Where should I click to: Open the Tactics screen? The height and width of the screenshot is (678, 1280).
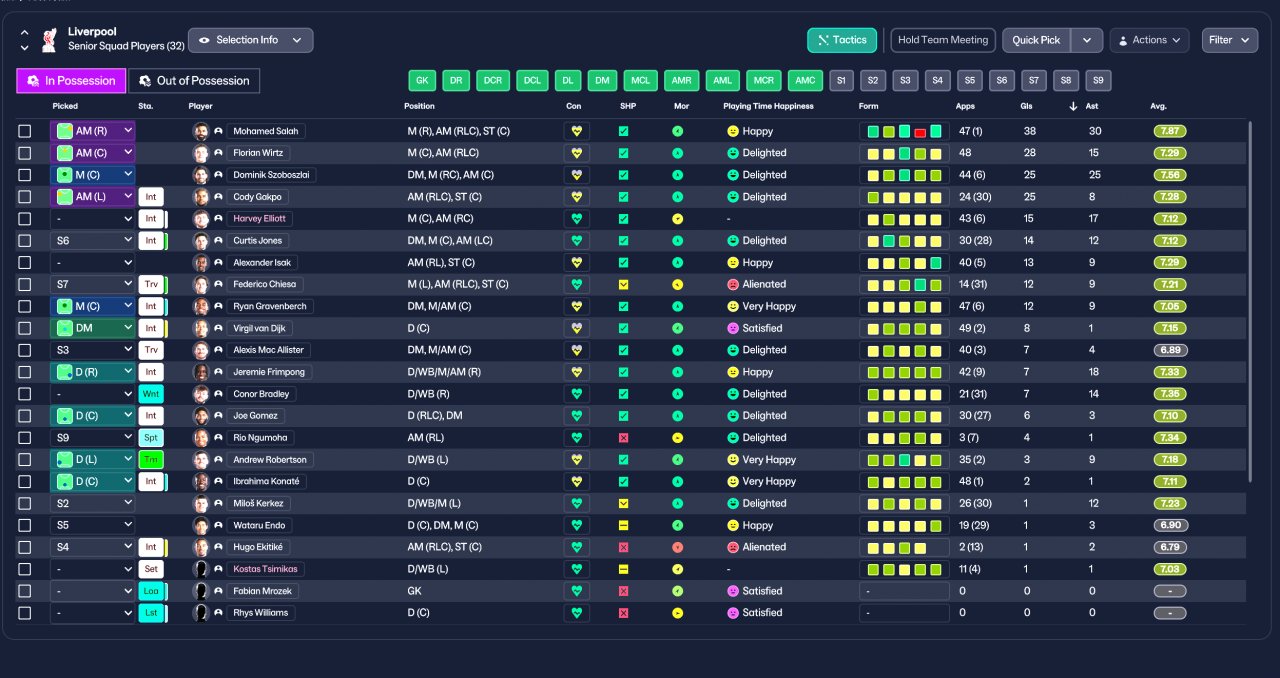pos(842,40)
